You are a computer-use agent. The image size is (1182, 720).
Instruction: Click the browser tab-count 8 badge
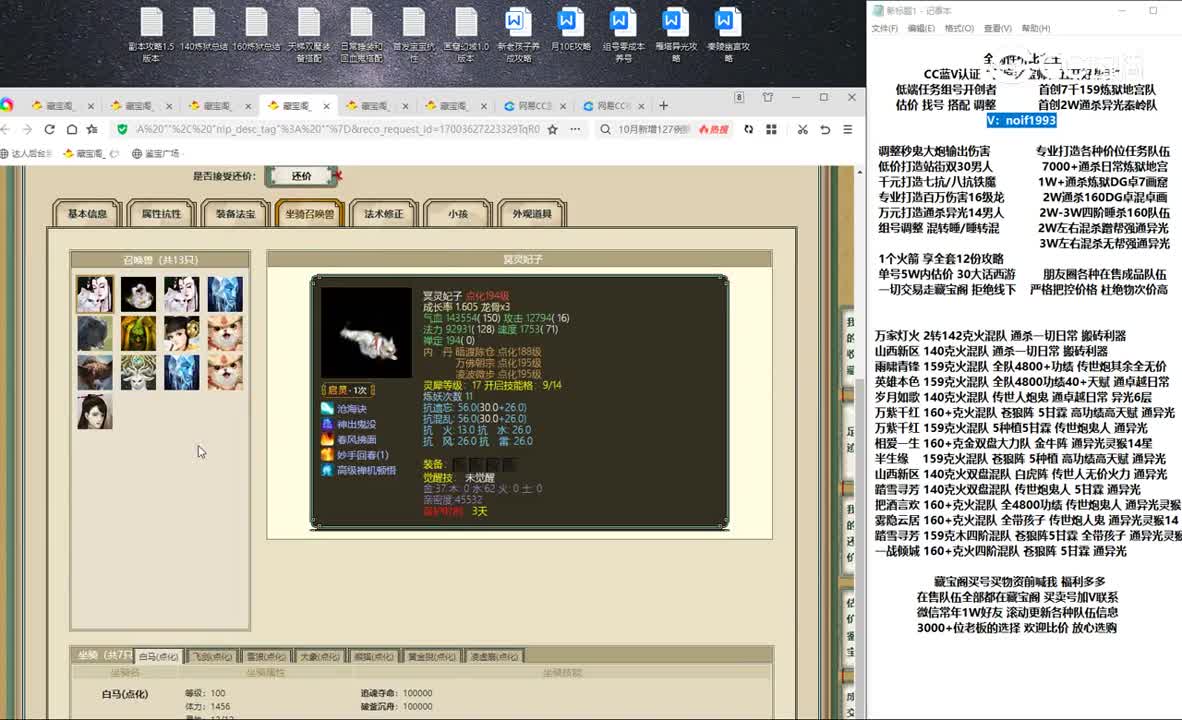pyautogui.click(x=739, y=97)
